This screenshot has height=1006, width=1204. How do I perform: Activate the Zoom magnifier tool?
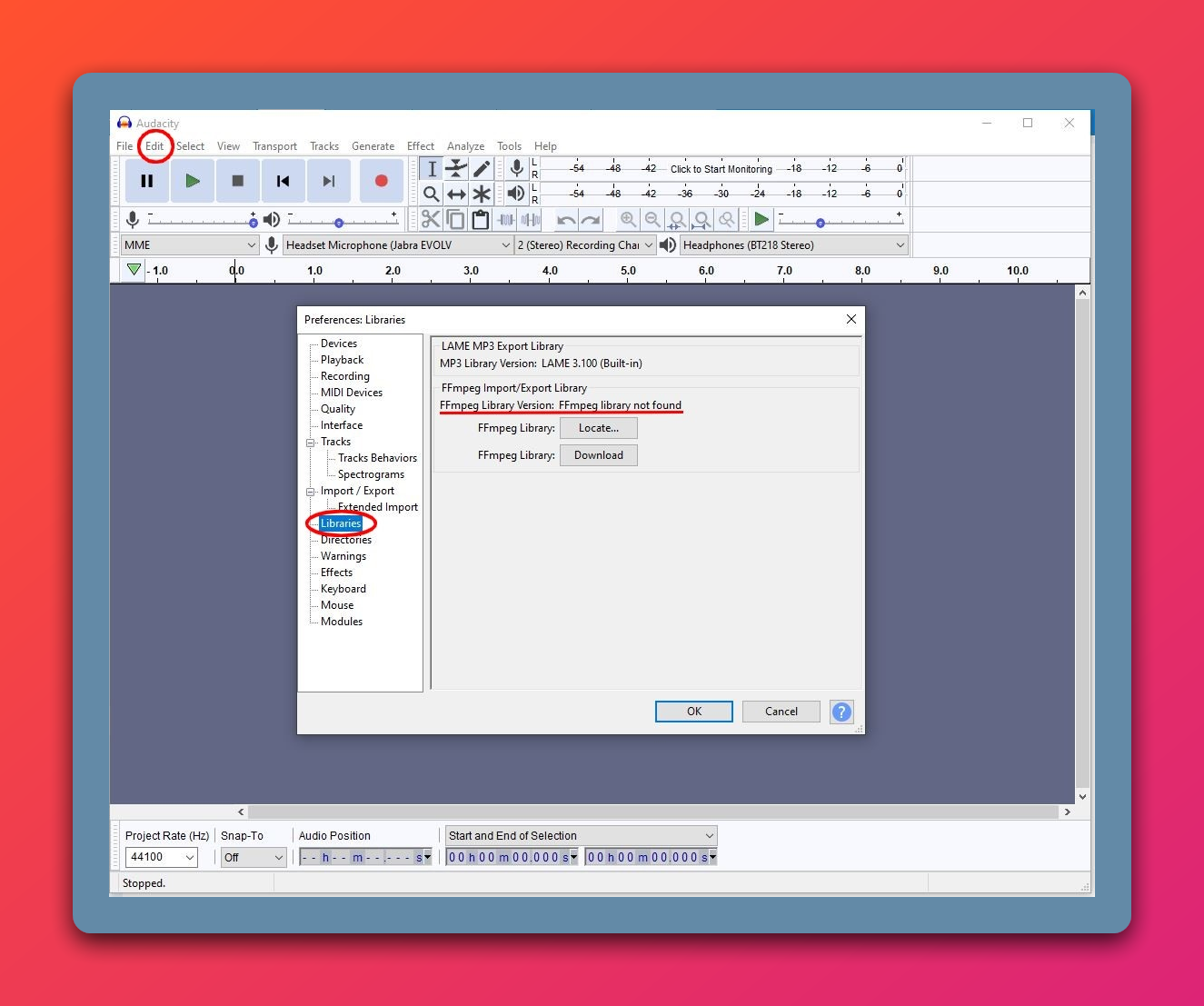[x=432, y=194]
